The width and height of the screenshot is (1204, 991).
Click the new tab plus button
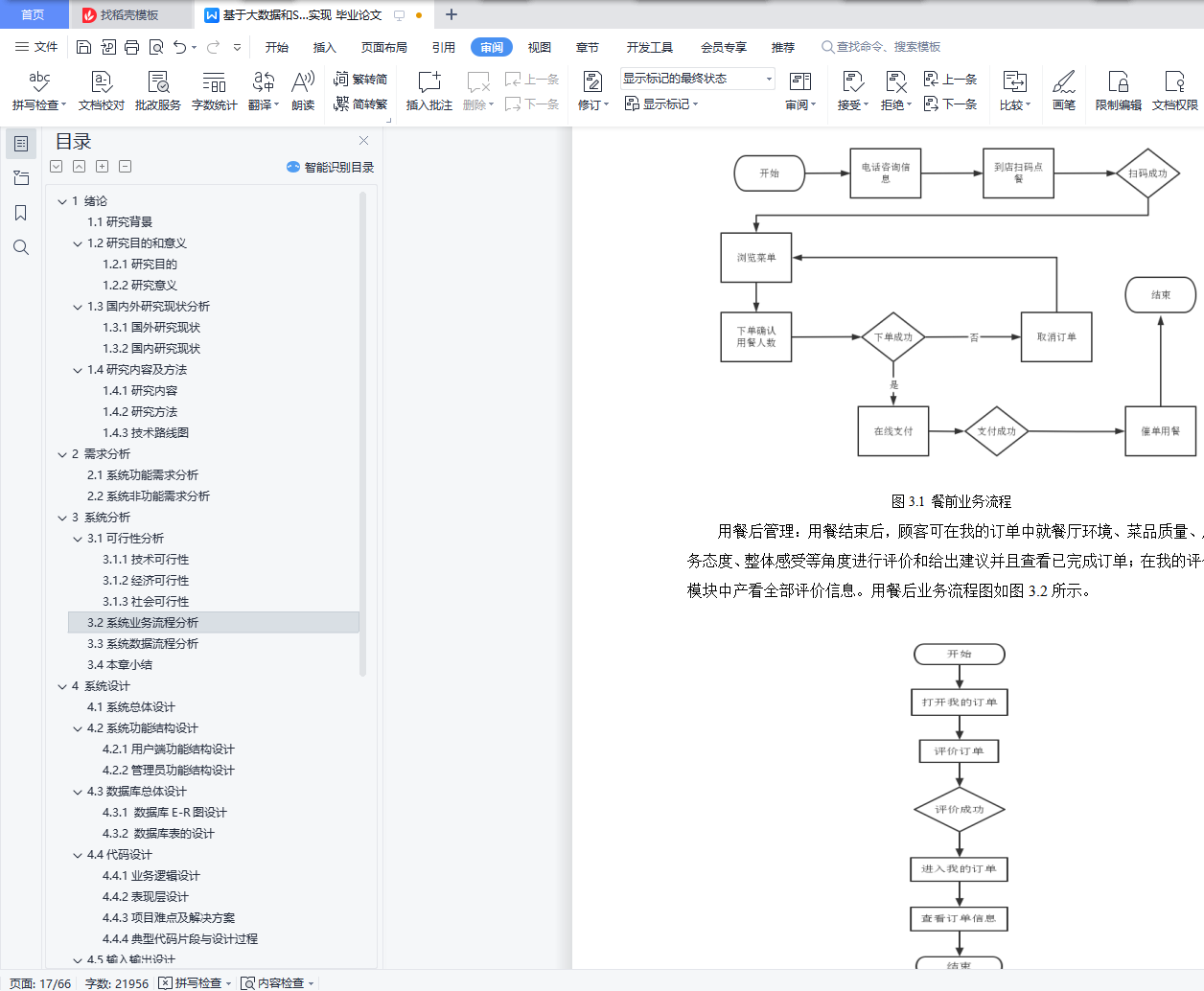[451, 14]
